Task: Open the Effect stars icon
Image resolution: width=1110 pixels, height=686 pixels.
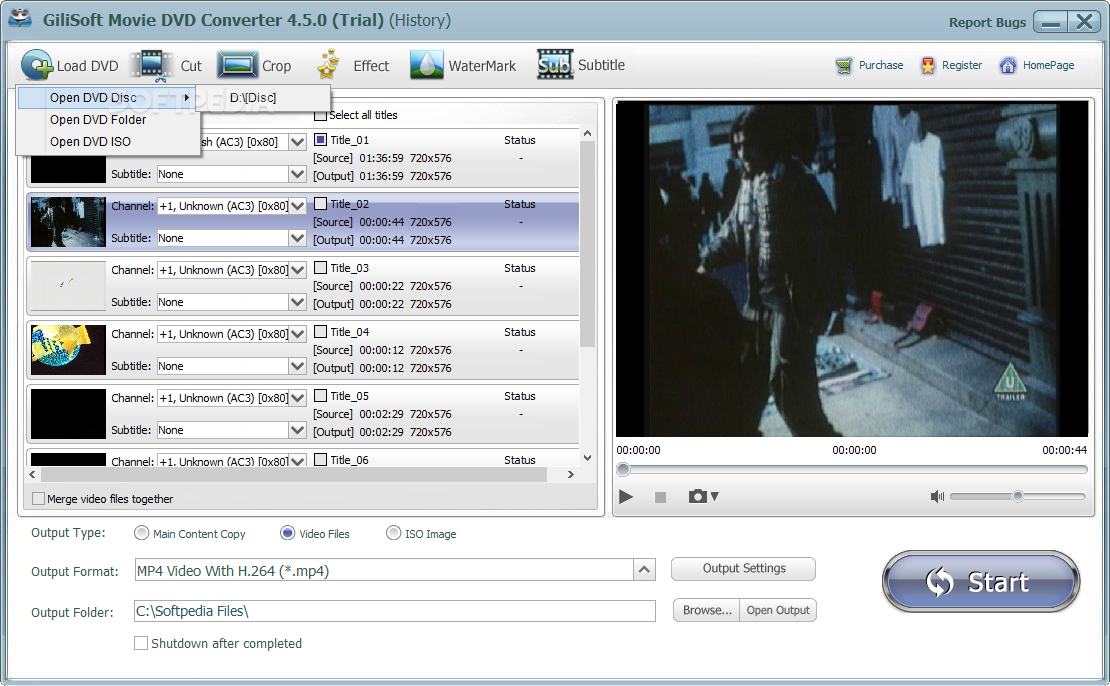Action: pos(328,64)
